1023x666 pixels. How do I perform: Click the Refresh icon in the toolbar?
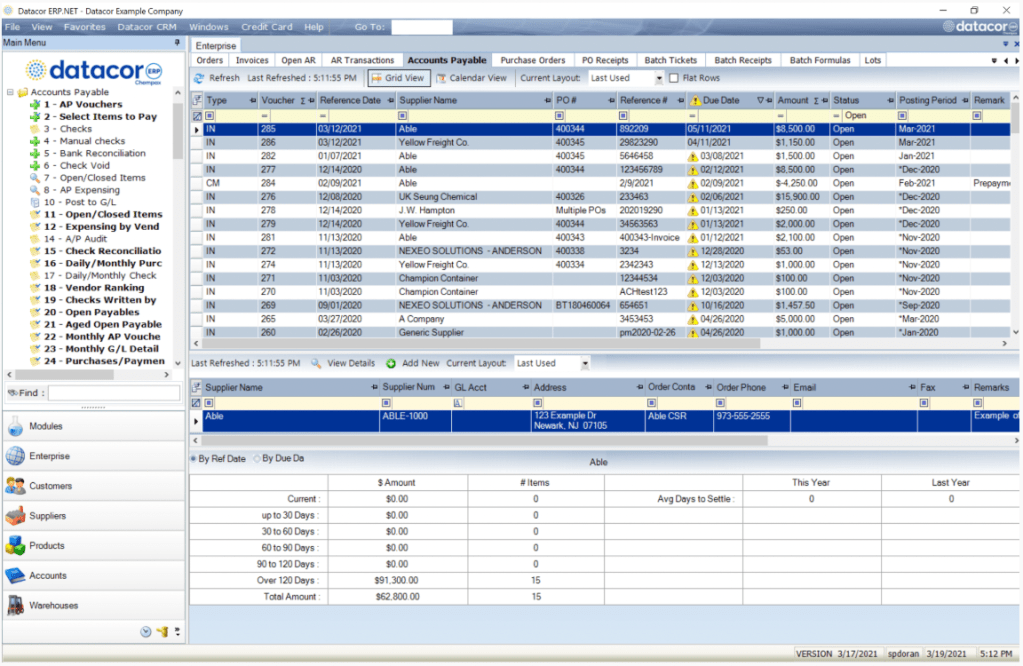click(199, 78)
